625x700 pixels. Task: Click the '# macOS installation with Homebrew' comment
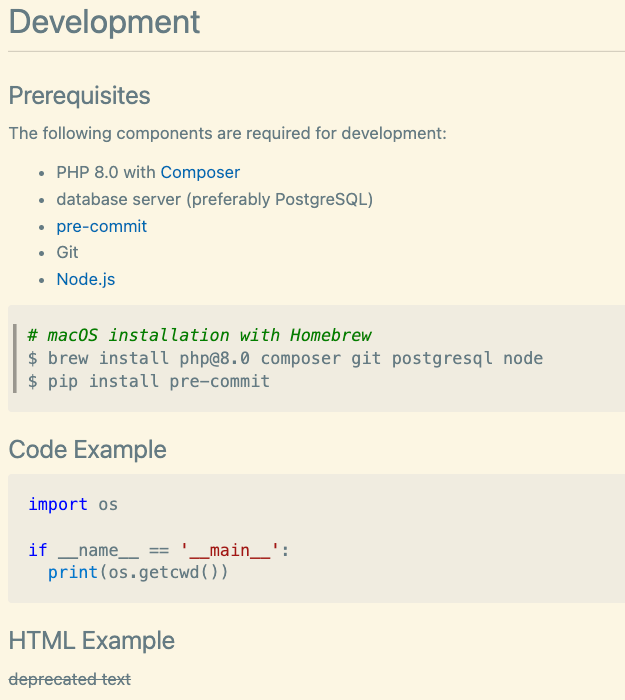click(200, 335)
